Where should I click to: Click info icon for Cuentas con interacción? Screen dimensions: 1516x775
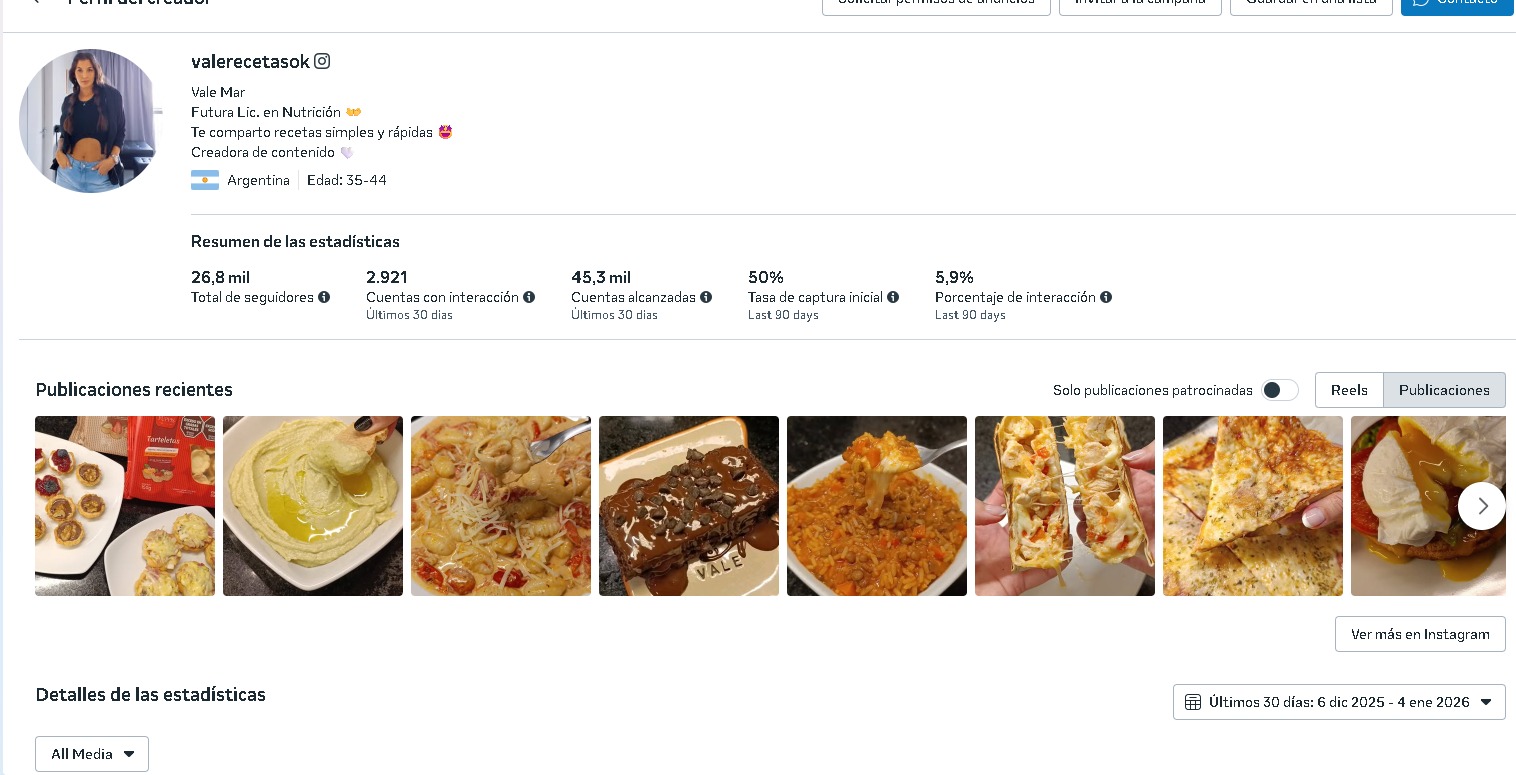click(x=529, y=297)
